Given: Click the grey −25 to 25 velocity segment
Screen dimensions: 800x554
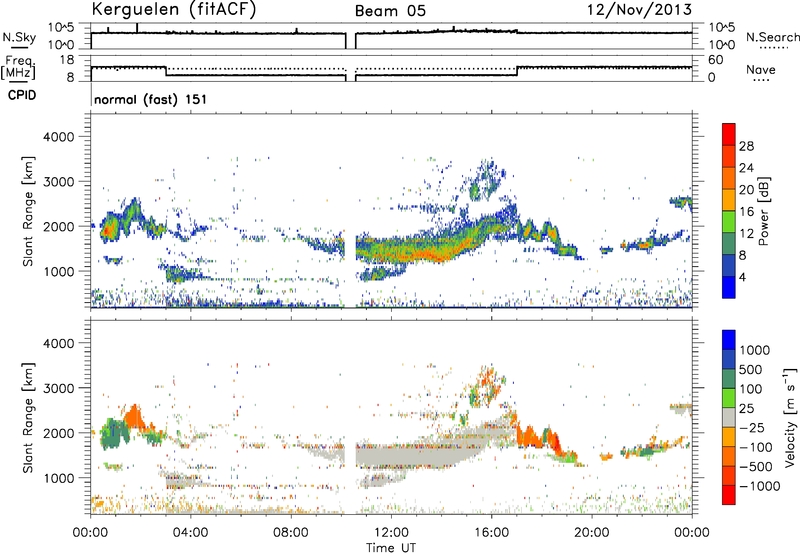Looking at the screenshot, I should point(729,417).
